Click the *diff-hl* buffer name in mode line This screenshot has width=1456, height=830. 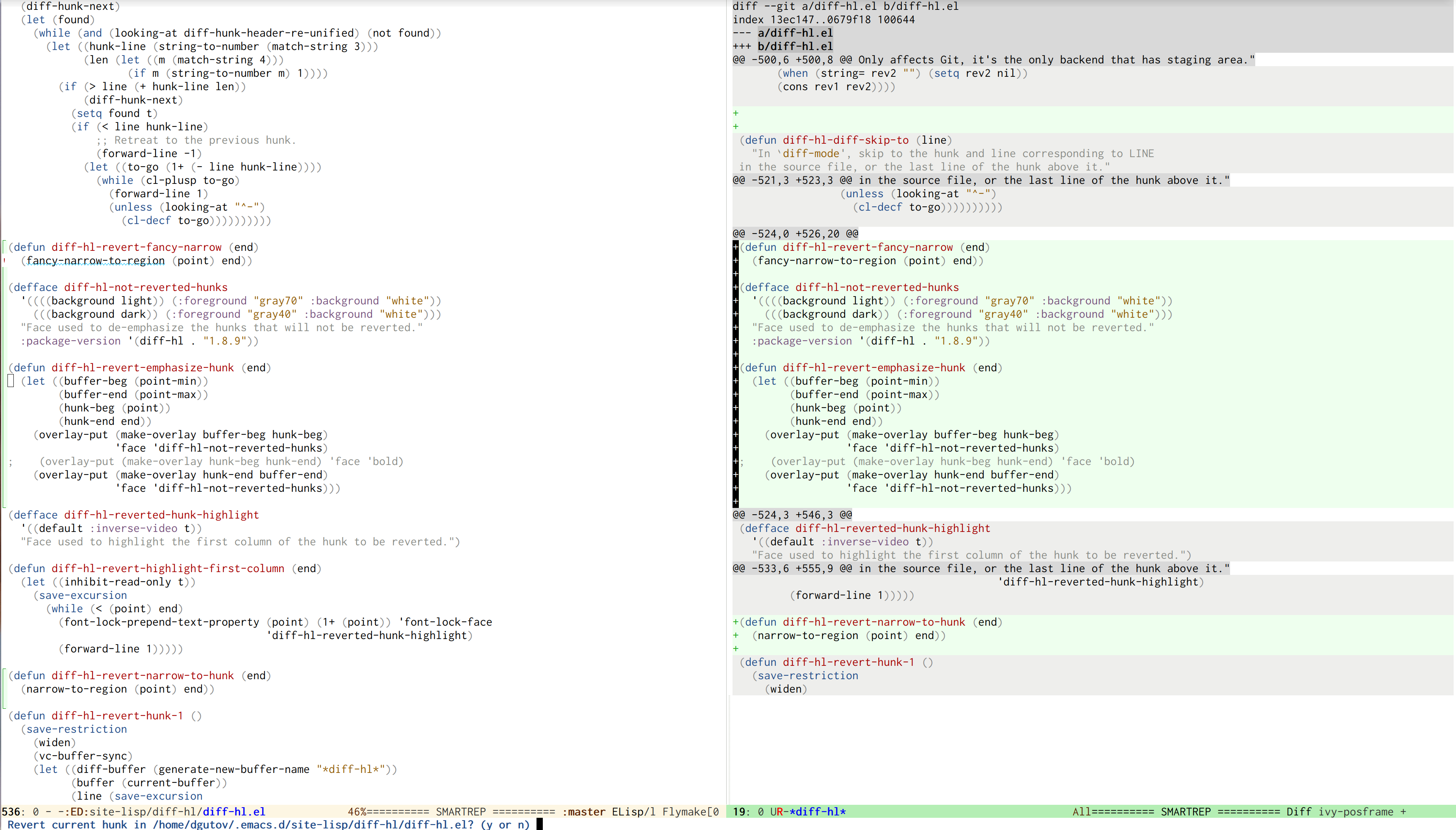coord(817,811)
